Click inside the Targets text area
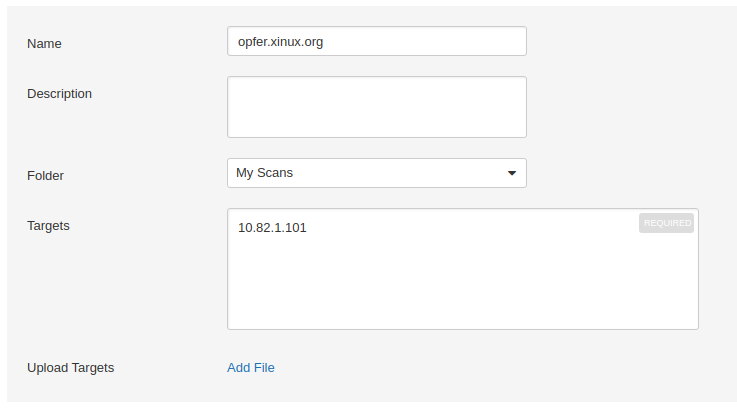737x416 pixels. coord(462,269)
